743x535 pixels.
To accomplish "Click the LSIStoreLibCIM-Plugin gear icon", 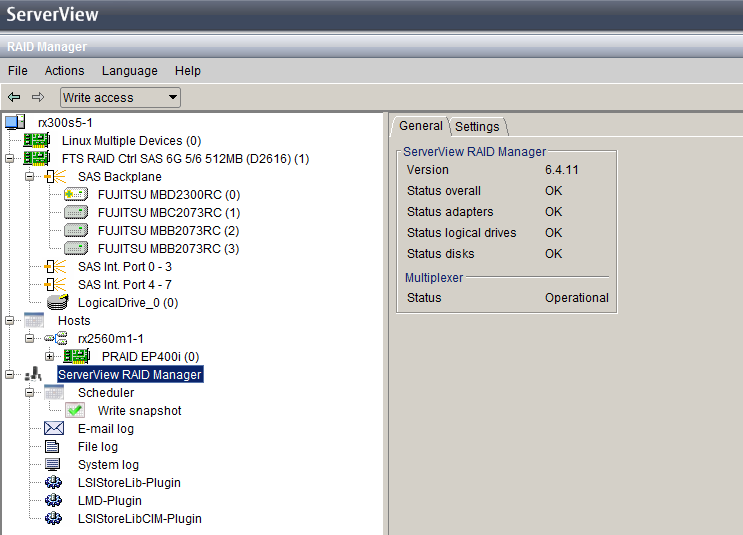I will pyautogui.click(x=53, y=518).
